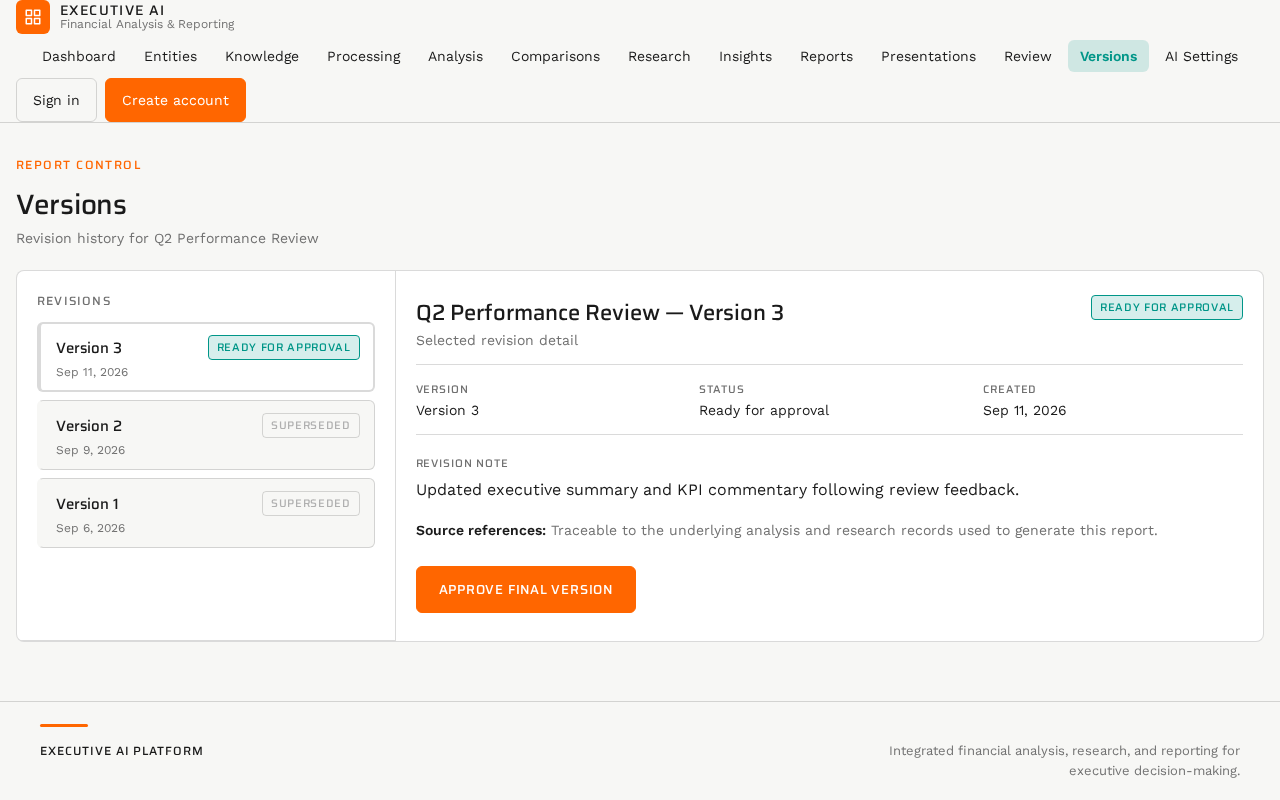Click the 'Report Control' label

pos(79,165)
